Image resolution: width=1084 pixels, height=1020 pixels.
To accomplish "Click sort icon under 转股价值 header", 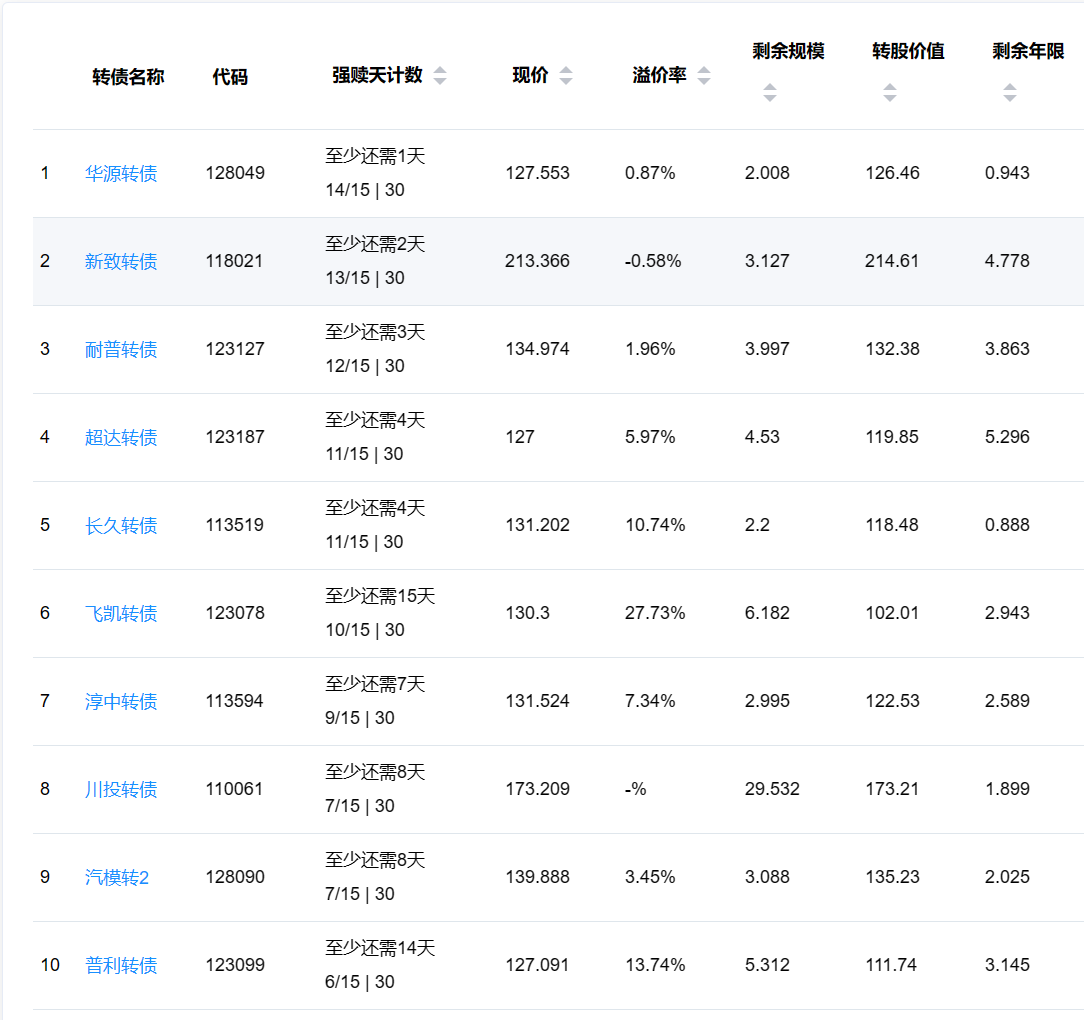I will (889, 93).
